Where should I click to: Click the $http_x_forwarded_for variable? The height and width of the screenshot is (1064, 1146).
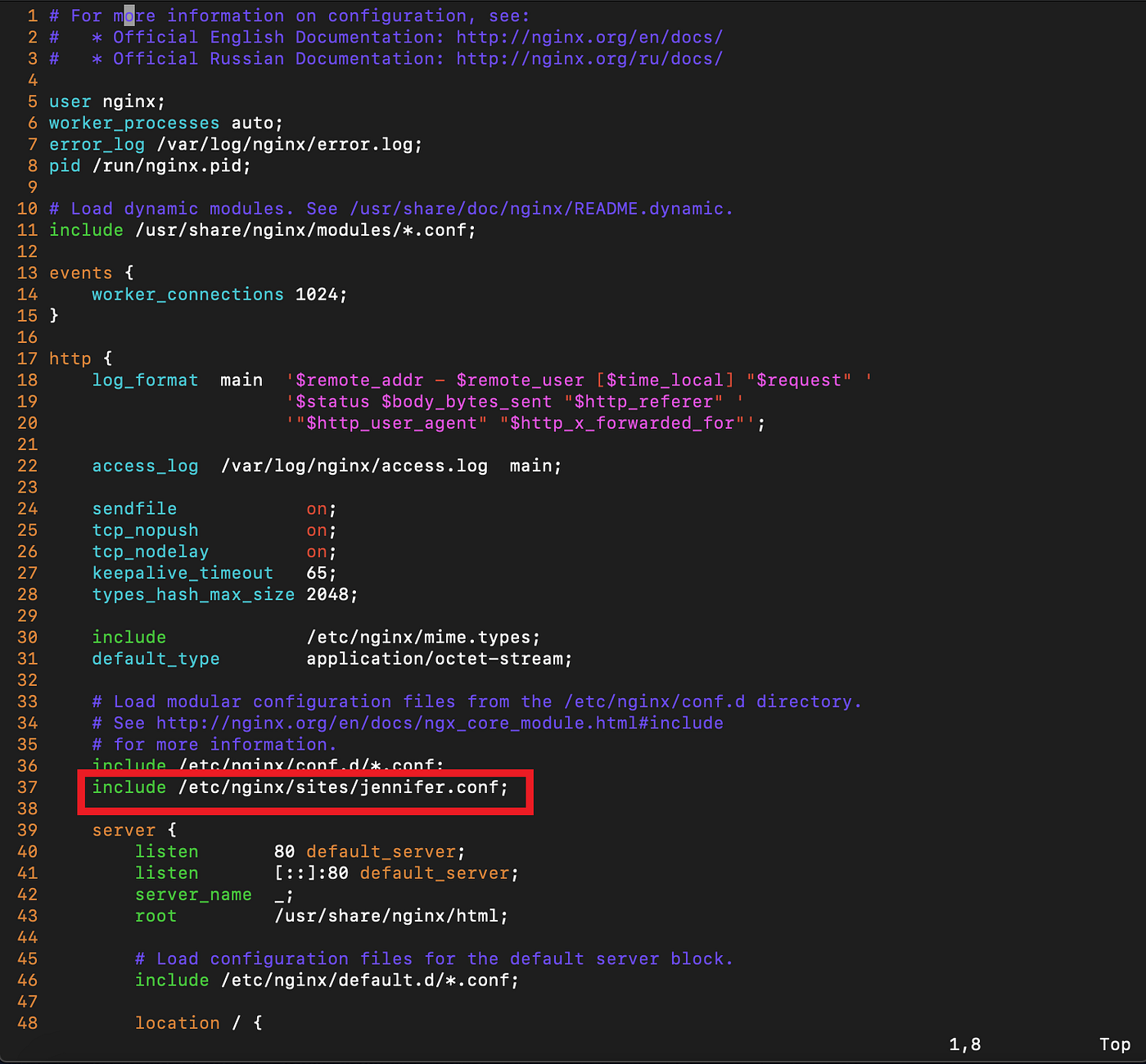[622, 423]
